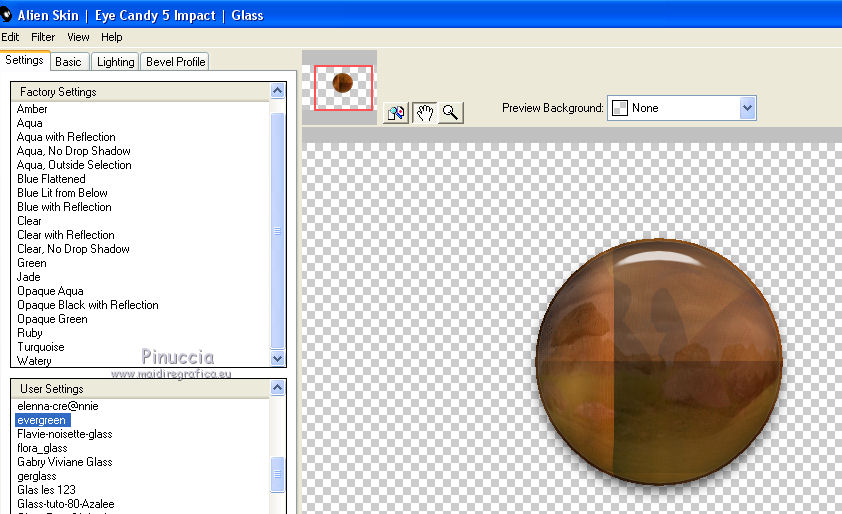Open the Help menu

(x=112, y=37)
